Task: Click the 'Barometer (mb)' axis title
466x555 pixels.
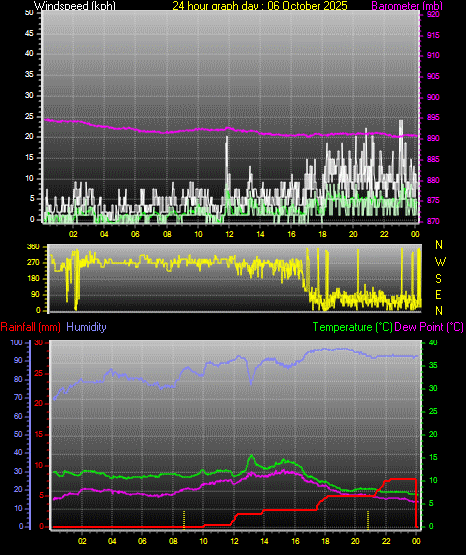Action: pyautogui.click(x=407, y=6)
